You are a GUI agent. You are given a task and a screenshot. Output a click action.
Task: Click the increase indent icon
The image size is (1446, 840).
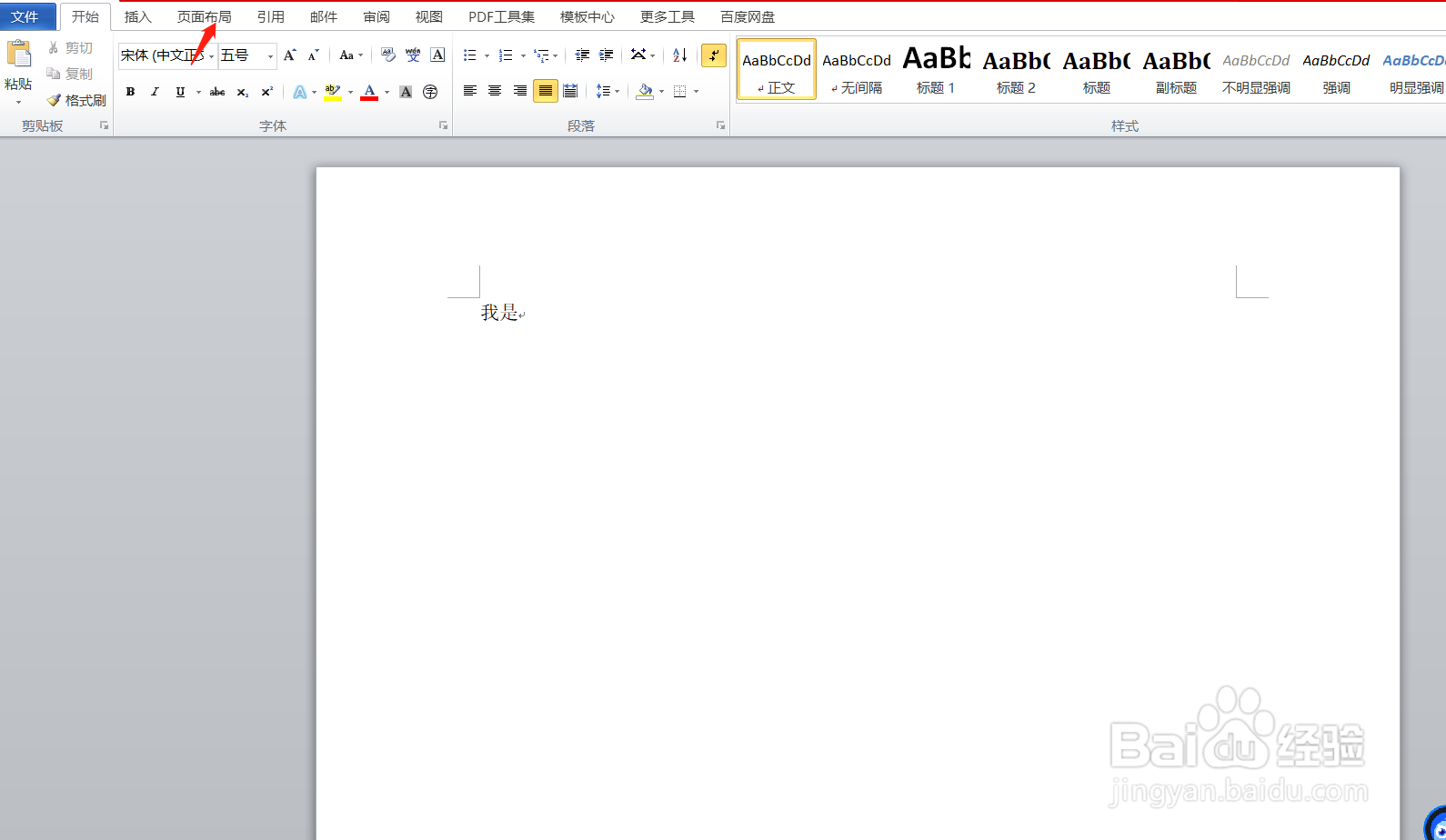606,55
